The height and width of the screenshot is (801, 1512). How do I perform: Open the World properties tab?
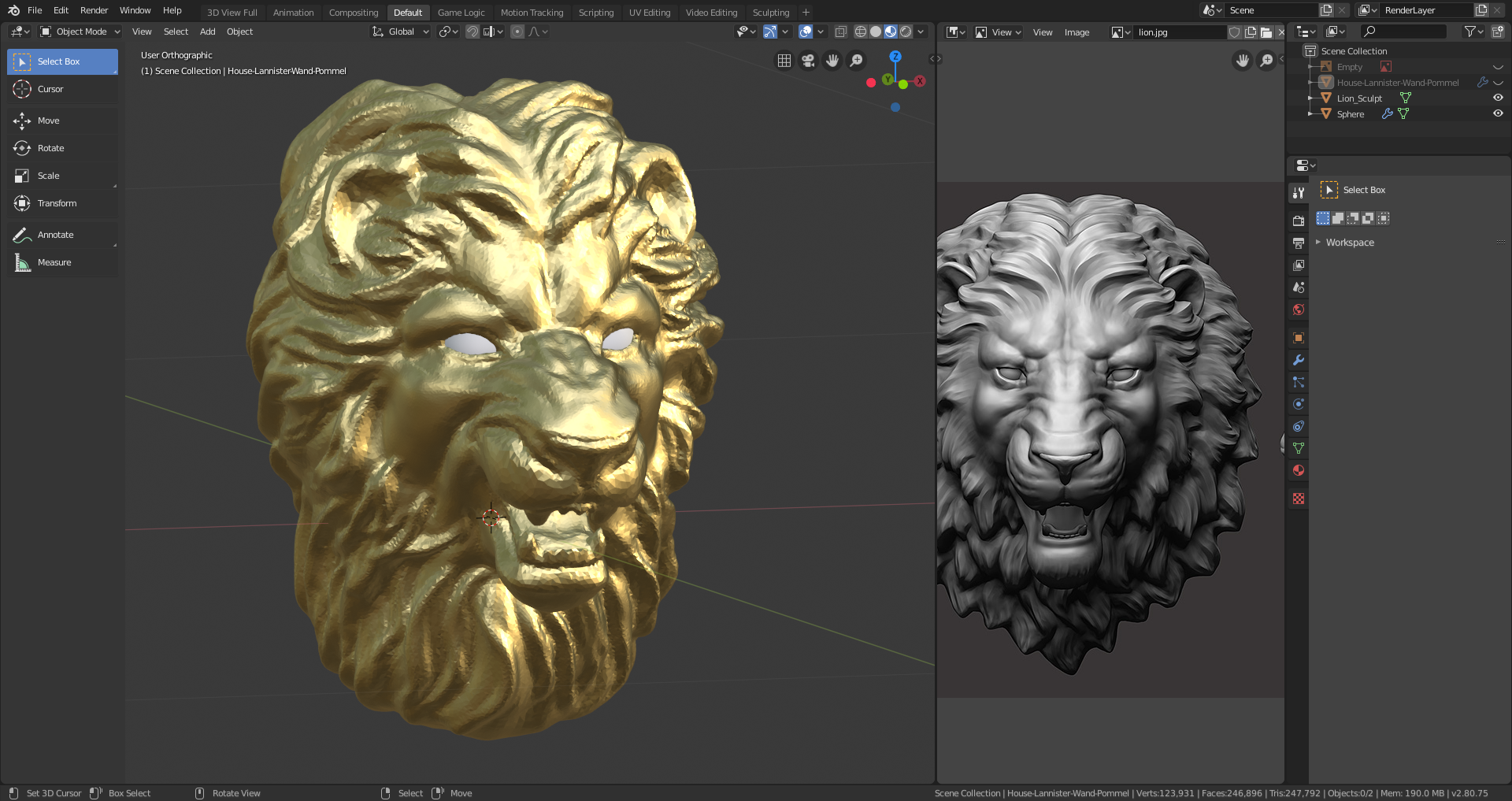[x=1299, y=309]
